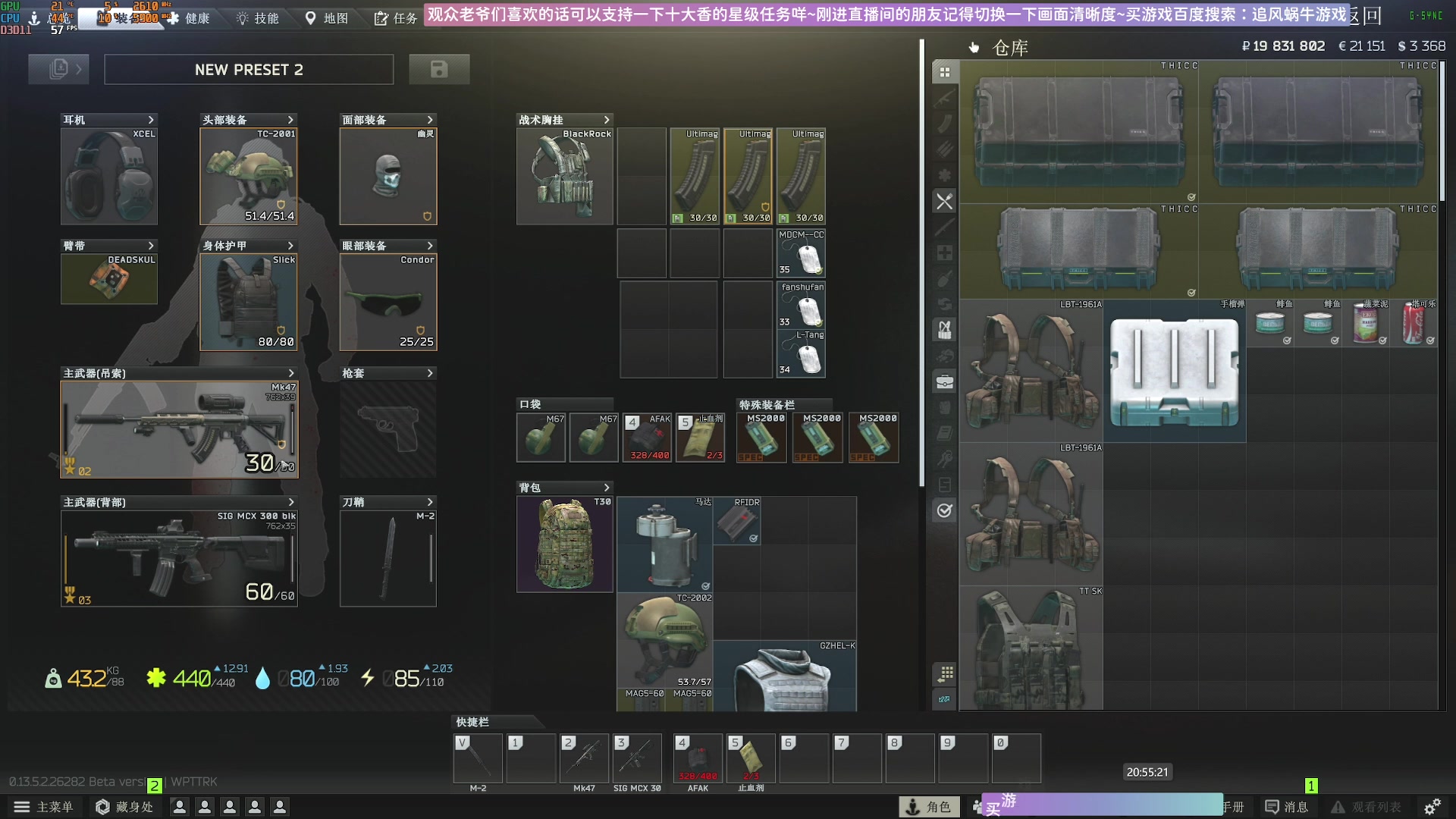Click the 主菜单 main menu button
The height and width of the screenshot is (819, 1456).
[x=44, y=807]
